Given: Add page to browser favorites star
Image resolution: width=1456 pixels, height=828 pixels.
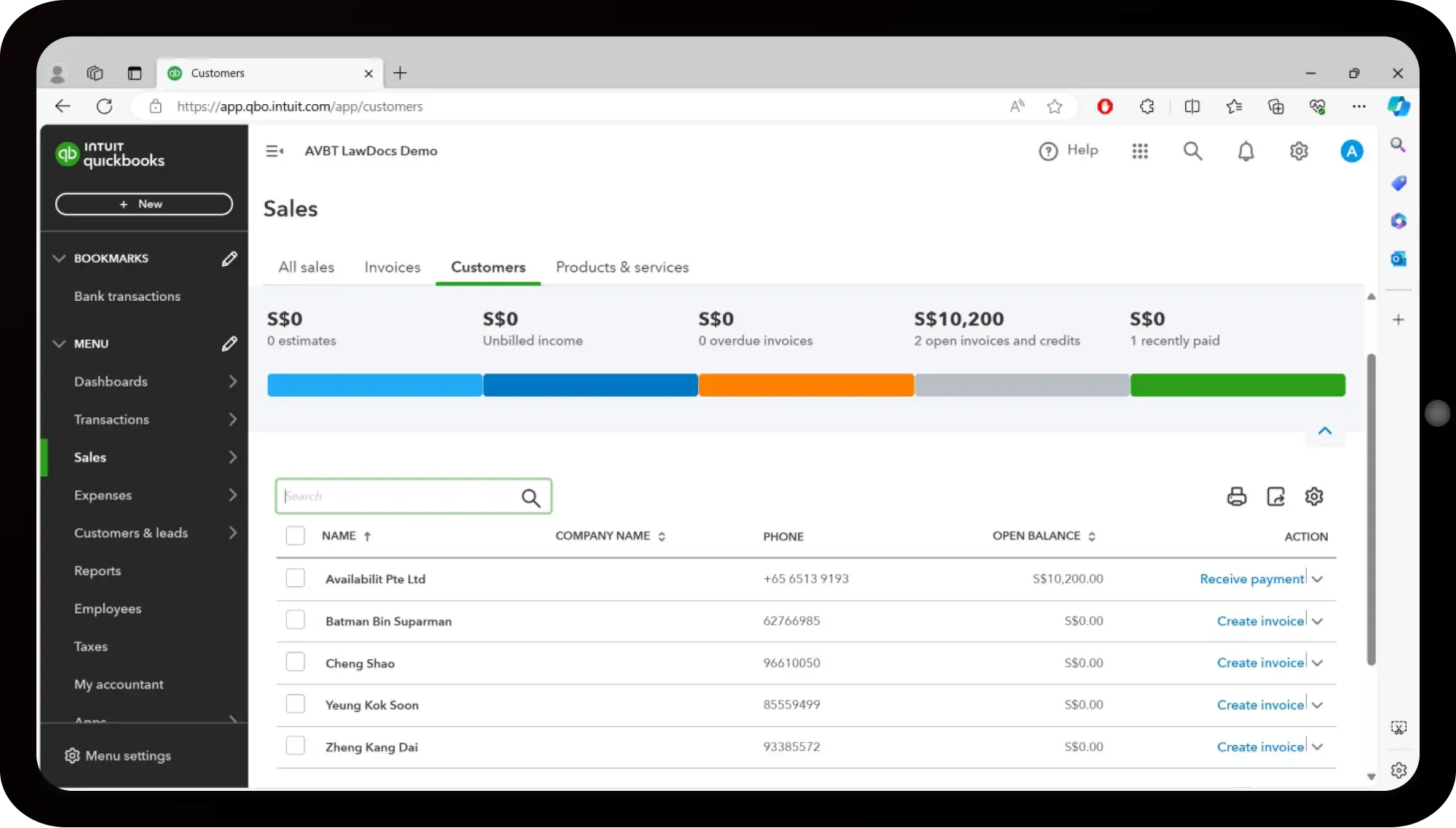Looking at the screenshot, I should pos(1055,106).
